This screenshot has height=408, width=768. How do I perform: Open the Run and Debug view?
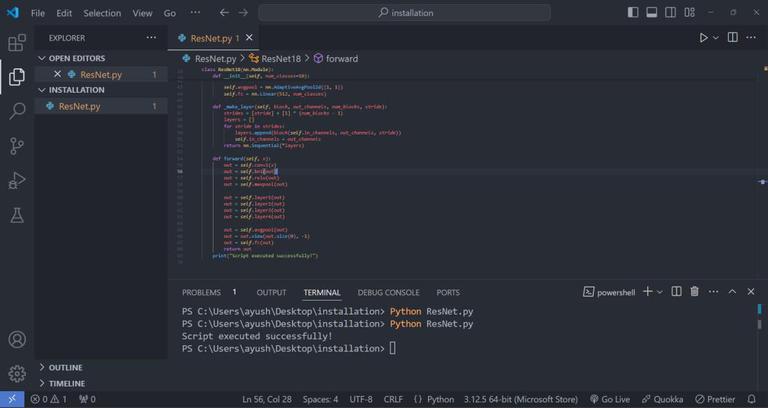(17, 181)
